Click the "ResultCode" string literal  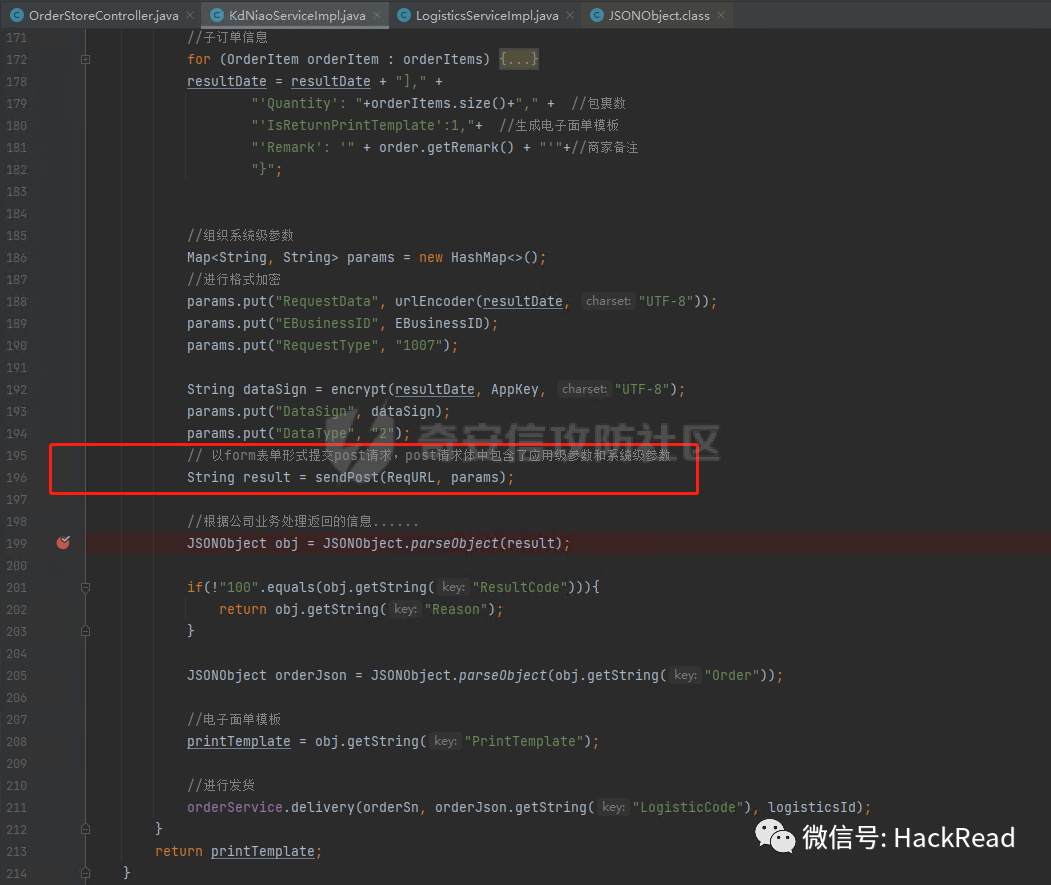click(520, 587)
